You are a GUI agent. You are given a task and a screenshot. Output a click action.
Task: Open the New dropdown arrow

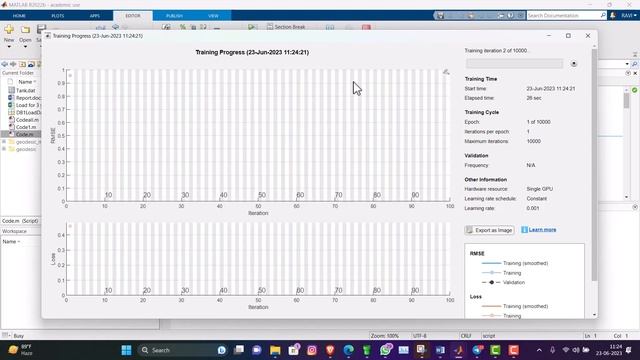[9, 47]
